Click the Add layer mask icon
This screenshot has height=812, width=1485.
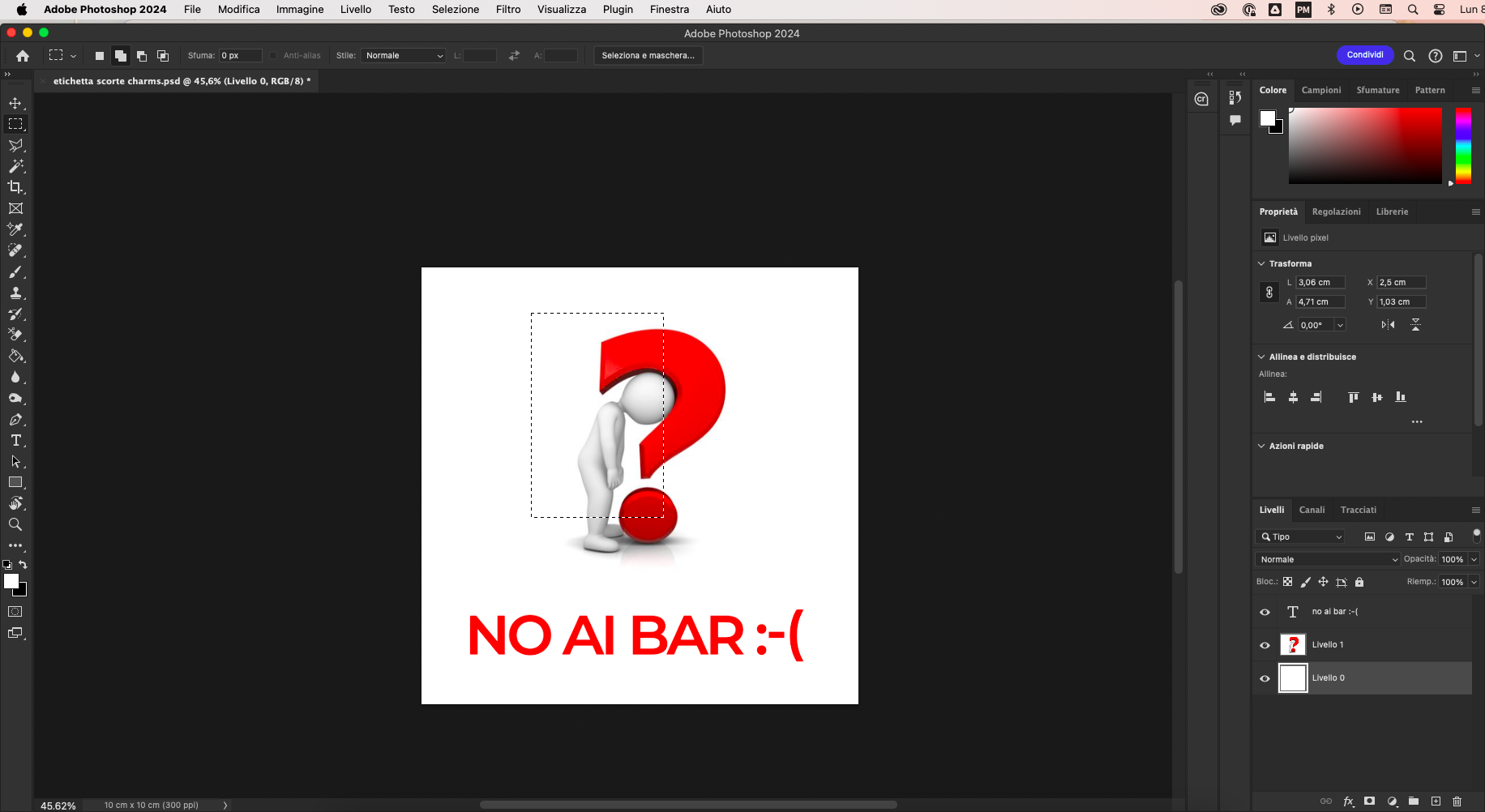click(x=1370, y=801)
